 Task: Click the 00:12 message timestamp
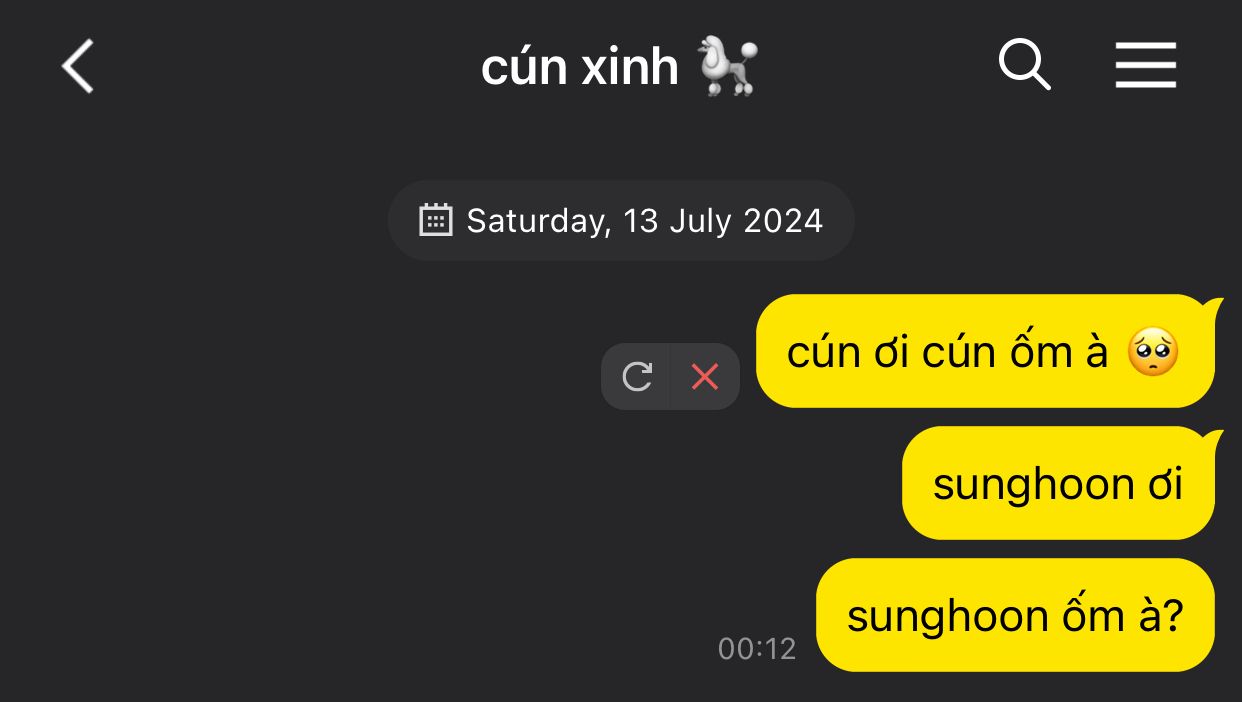click(x=757, y=649)
